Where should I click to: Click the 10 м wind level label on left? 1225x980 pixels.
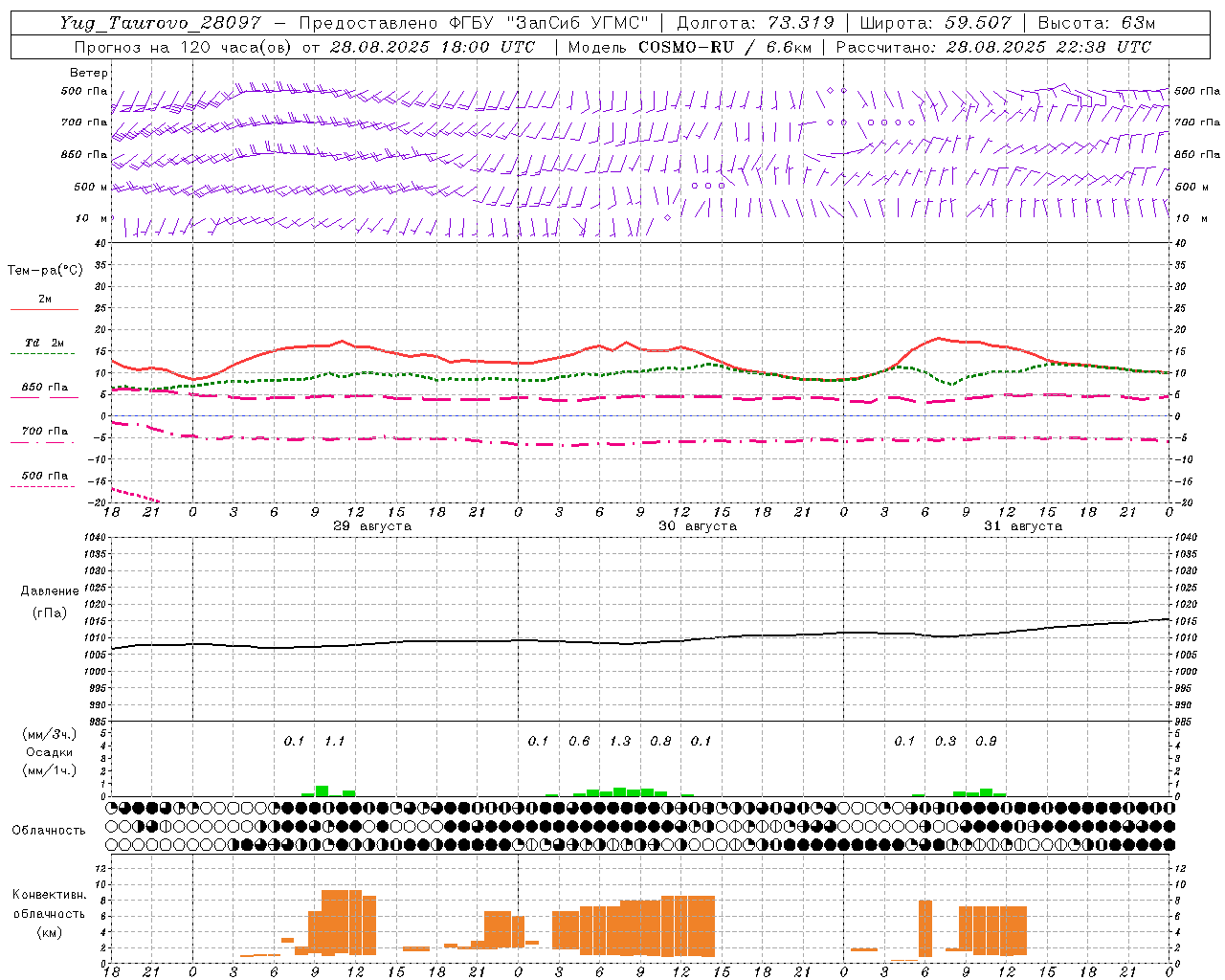[91, 219]
